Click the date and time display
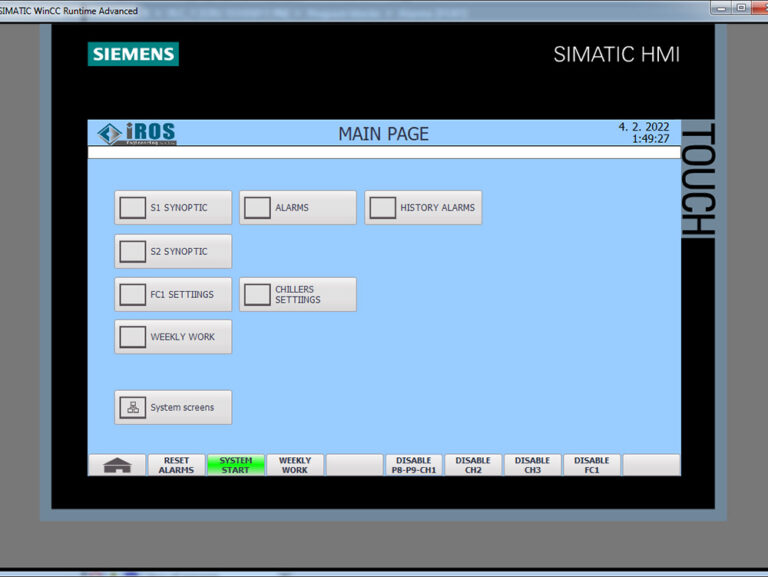The image size is (768, 577). coord(643,133)
